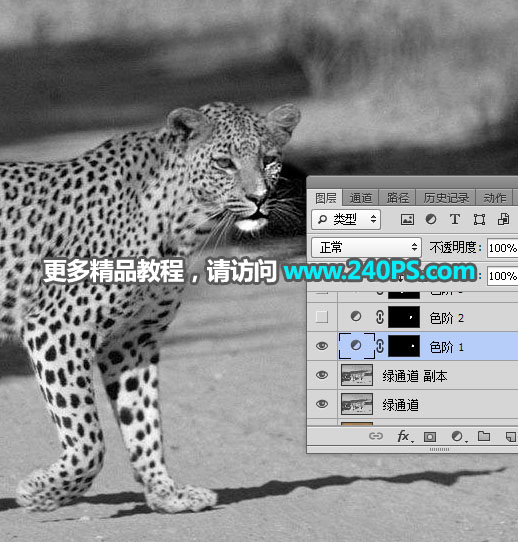Click the 不透明度 opacity value field
Screen dimensions: 518x542
click(503, 248)
